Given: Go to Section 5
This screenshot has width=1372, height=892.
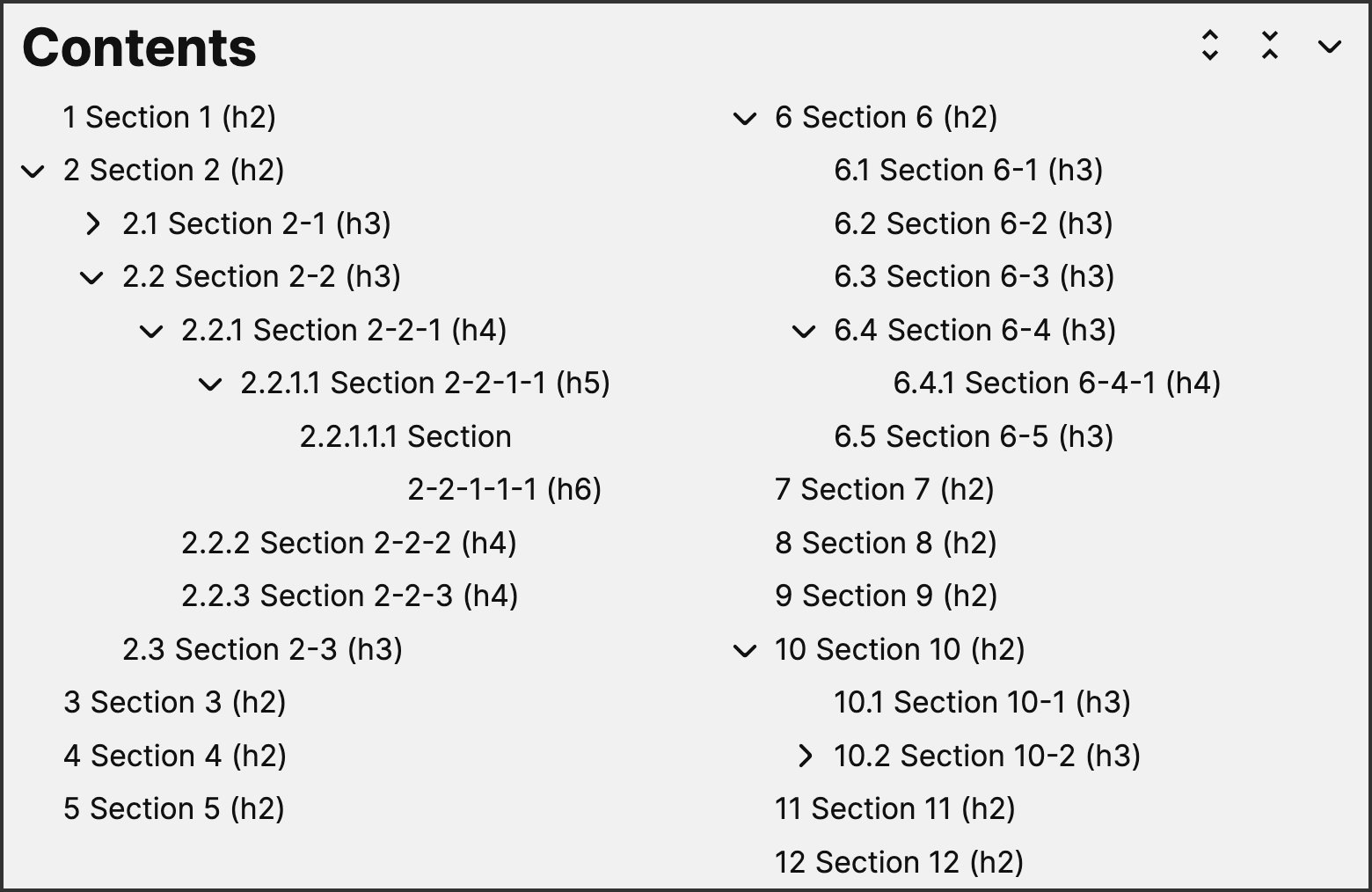Looking at the screenshot, I should (174, 808).
